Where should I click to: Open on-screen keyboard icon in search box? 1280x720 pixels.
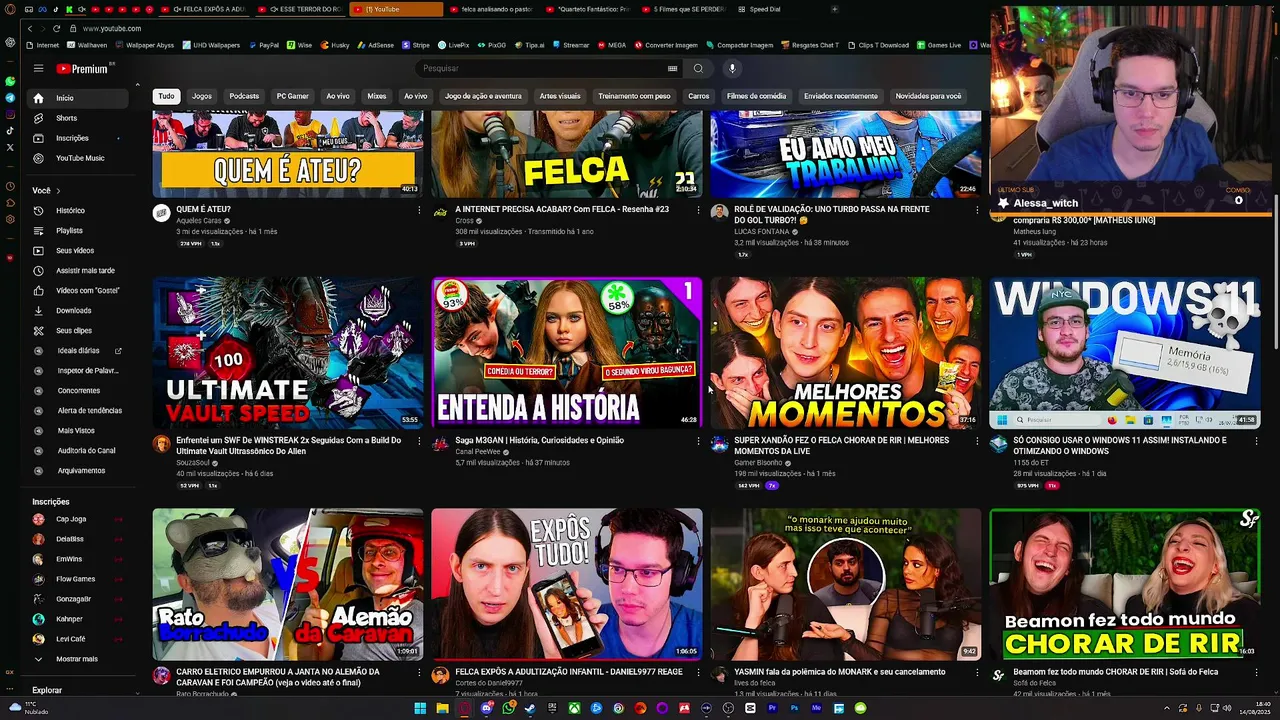click(x=672, y=68)
